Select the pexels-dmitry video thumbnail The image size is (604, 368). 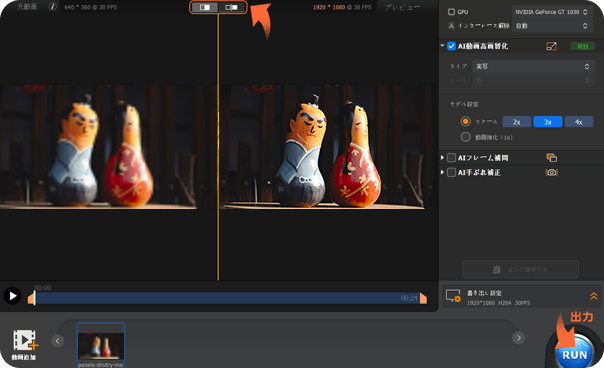click(101, 345)
